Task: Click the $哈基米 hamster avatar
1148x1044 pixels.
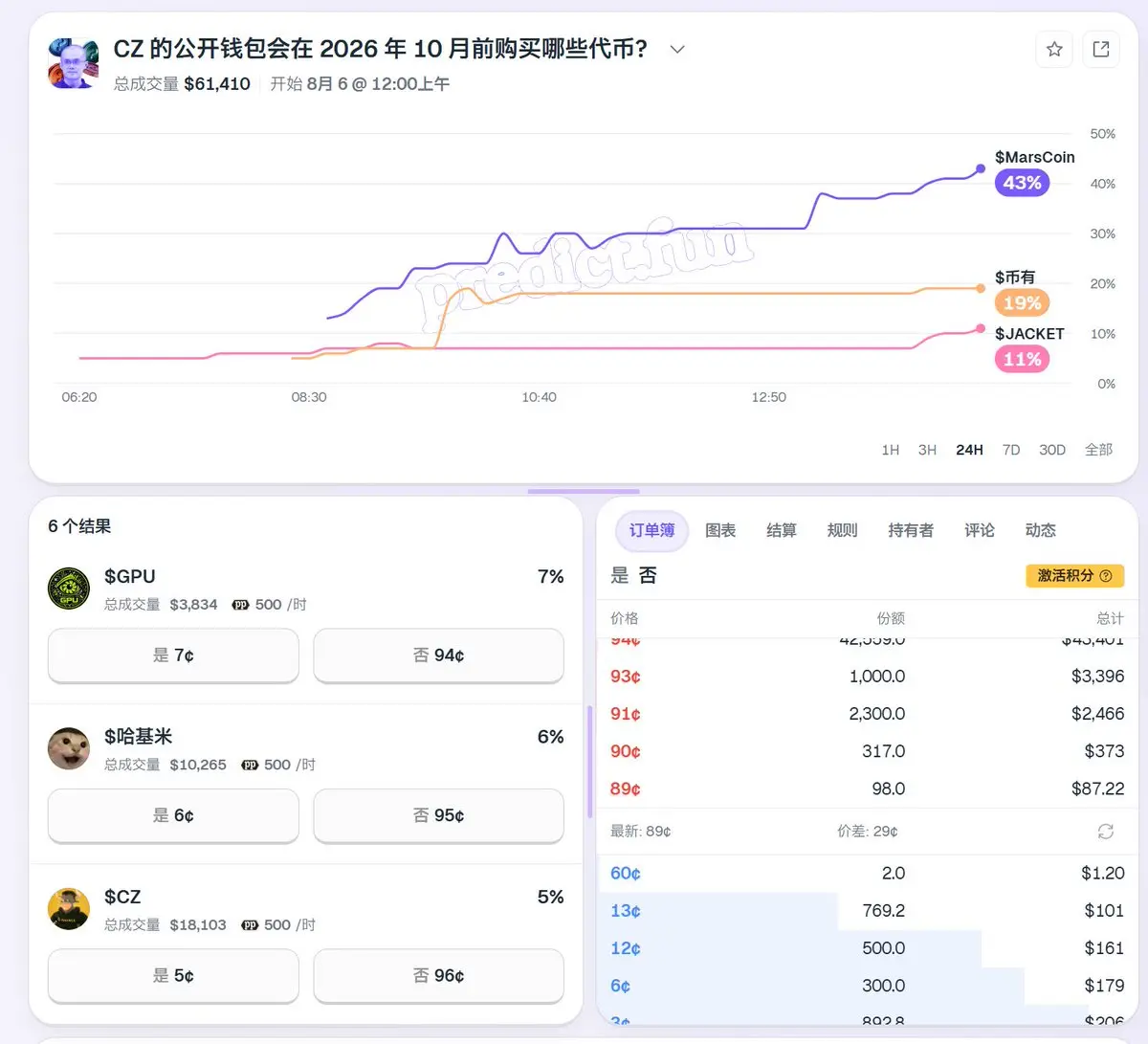Action: (69, 748)
